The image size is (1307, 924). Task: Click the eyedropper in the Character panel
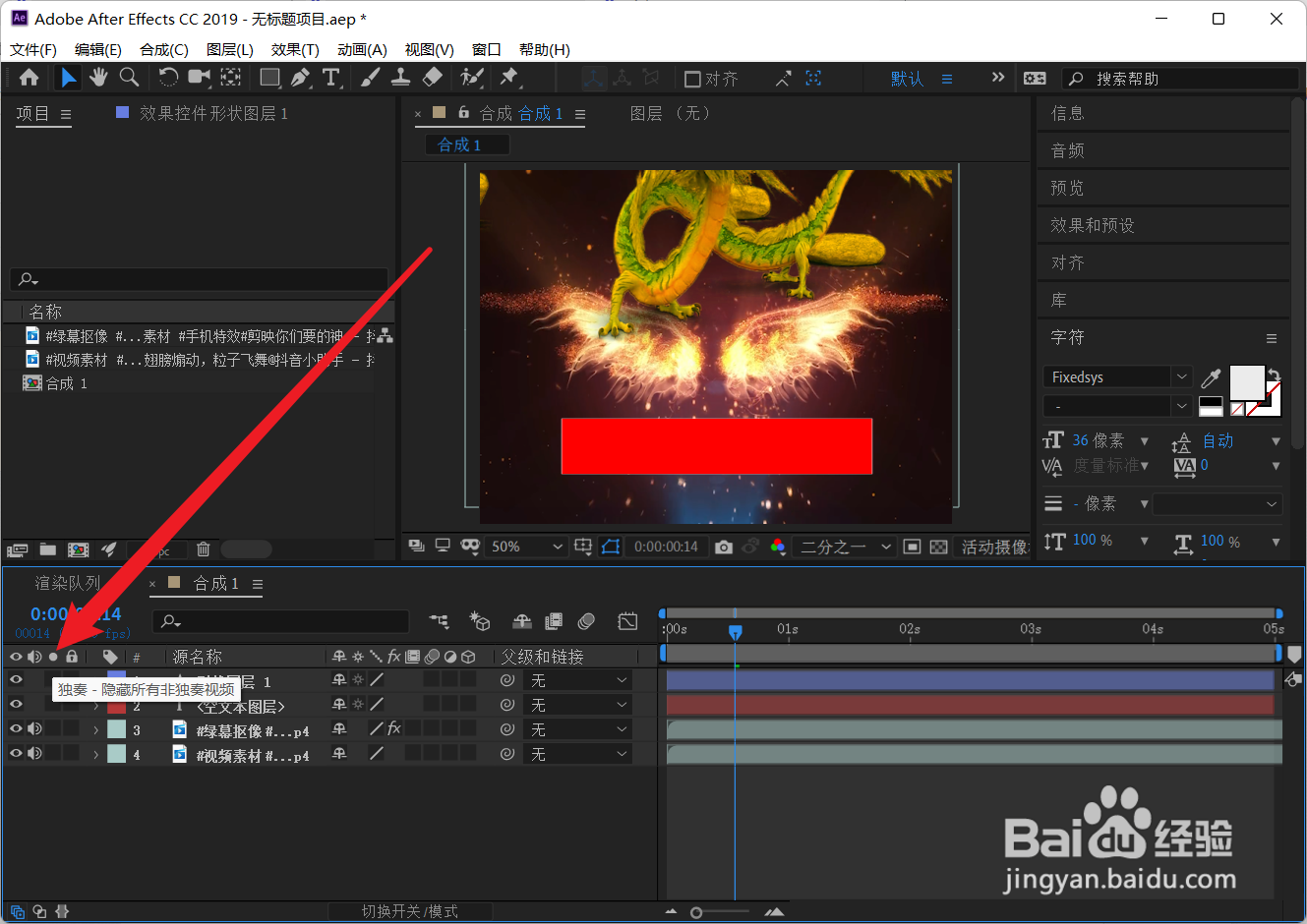(x=1211, y=378)
